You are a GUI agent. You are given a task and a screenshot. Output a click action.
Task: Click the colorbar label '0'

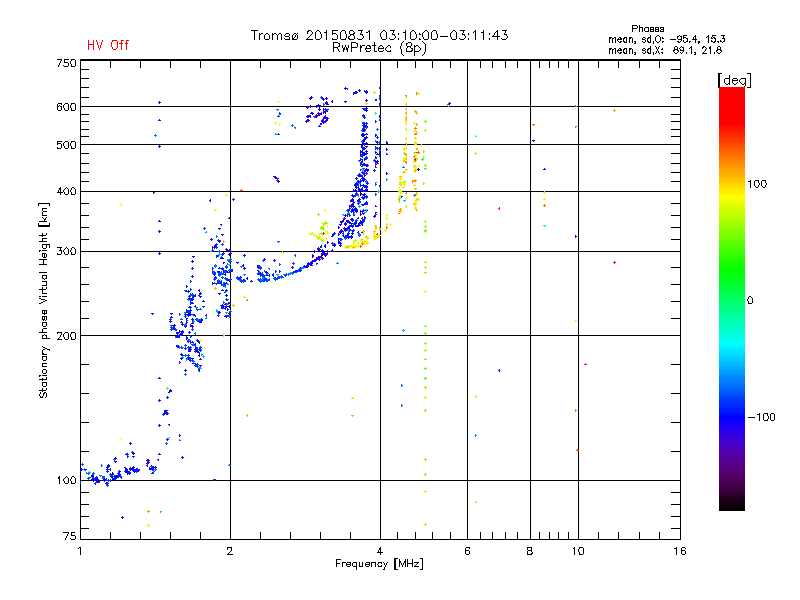[750, 301]
